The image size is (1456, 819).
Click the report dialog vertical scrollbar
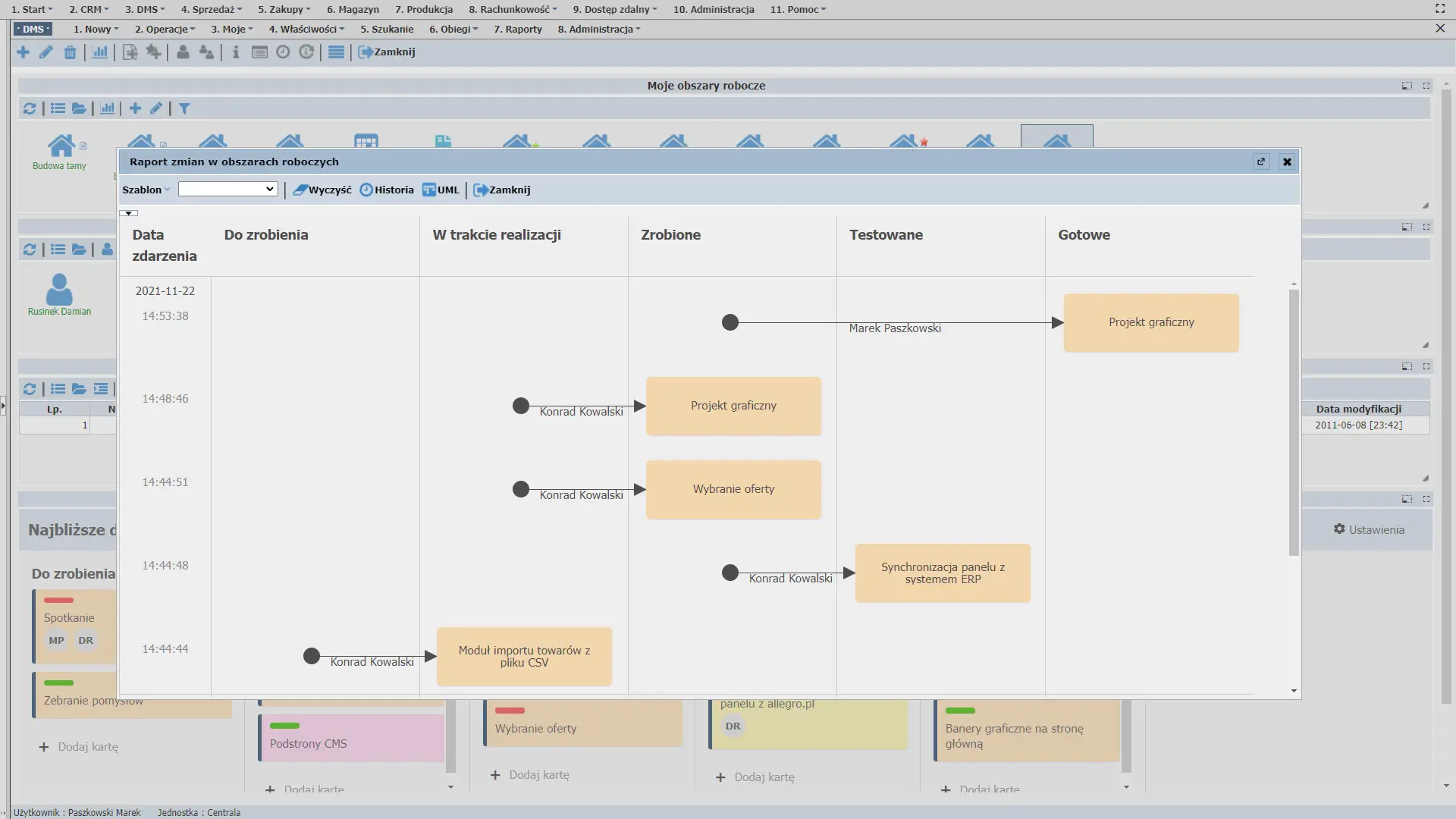pos(1294,422)
